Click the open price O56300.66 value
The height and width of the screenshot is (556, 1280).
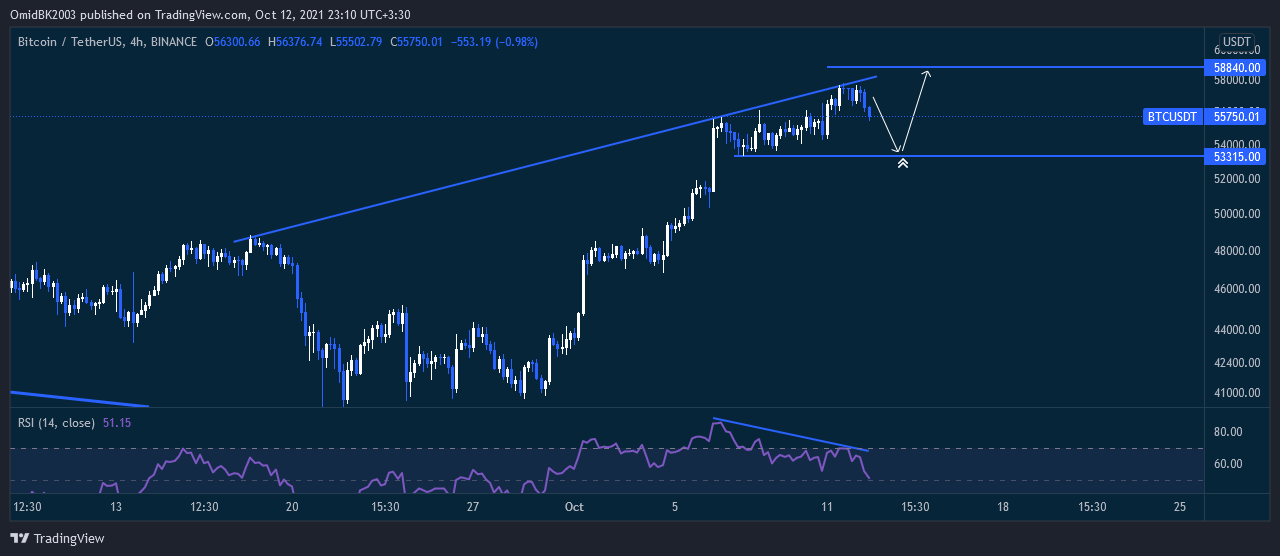tap(232, 41)
